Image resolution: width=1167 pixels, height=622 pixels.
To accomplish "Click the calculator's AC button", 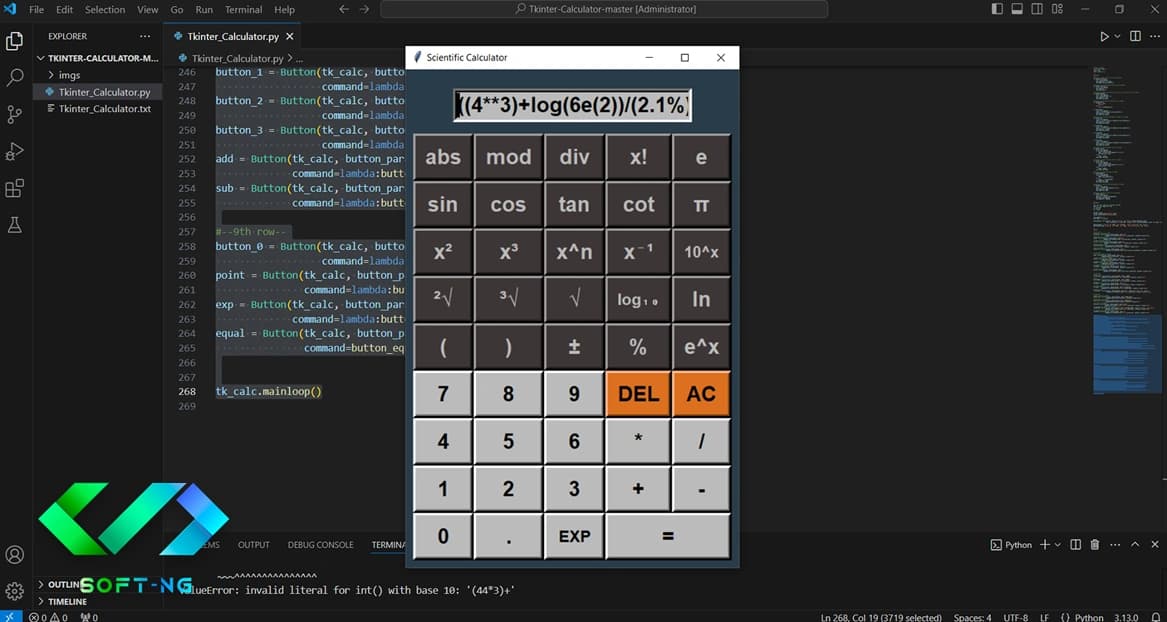I will (x=701, y=394).
